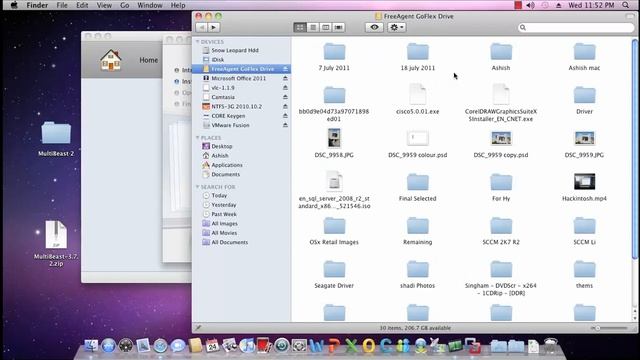Image resolution: width=640 pixels, height=360 pixels.
Task: Select the 7 July 2011 folder
Action: pos(334,52)
